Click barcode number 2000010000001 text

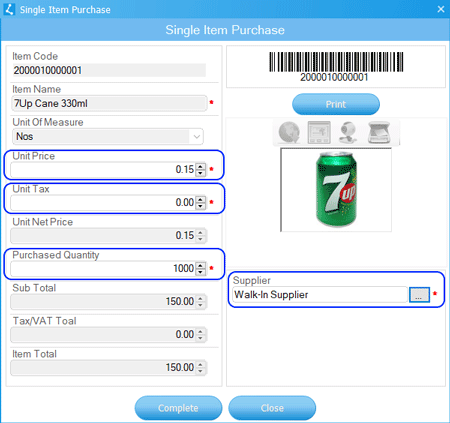click(x=334, y=77)
